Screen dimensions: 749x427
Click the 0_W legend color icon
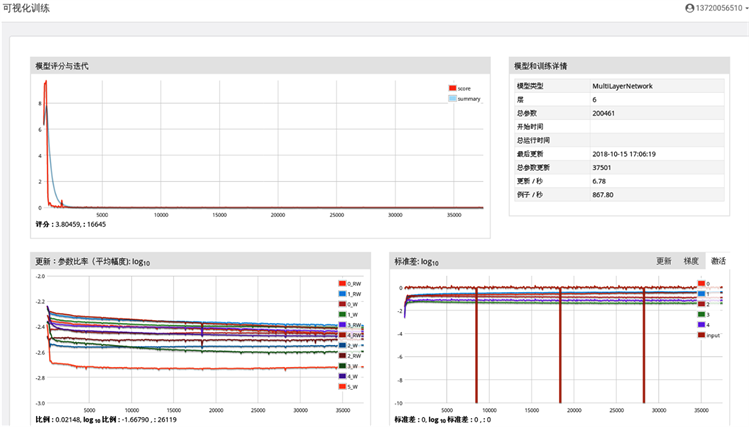coord(342,305)
